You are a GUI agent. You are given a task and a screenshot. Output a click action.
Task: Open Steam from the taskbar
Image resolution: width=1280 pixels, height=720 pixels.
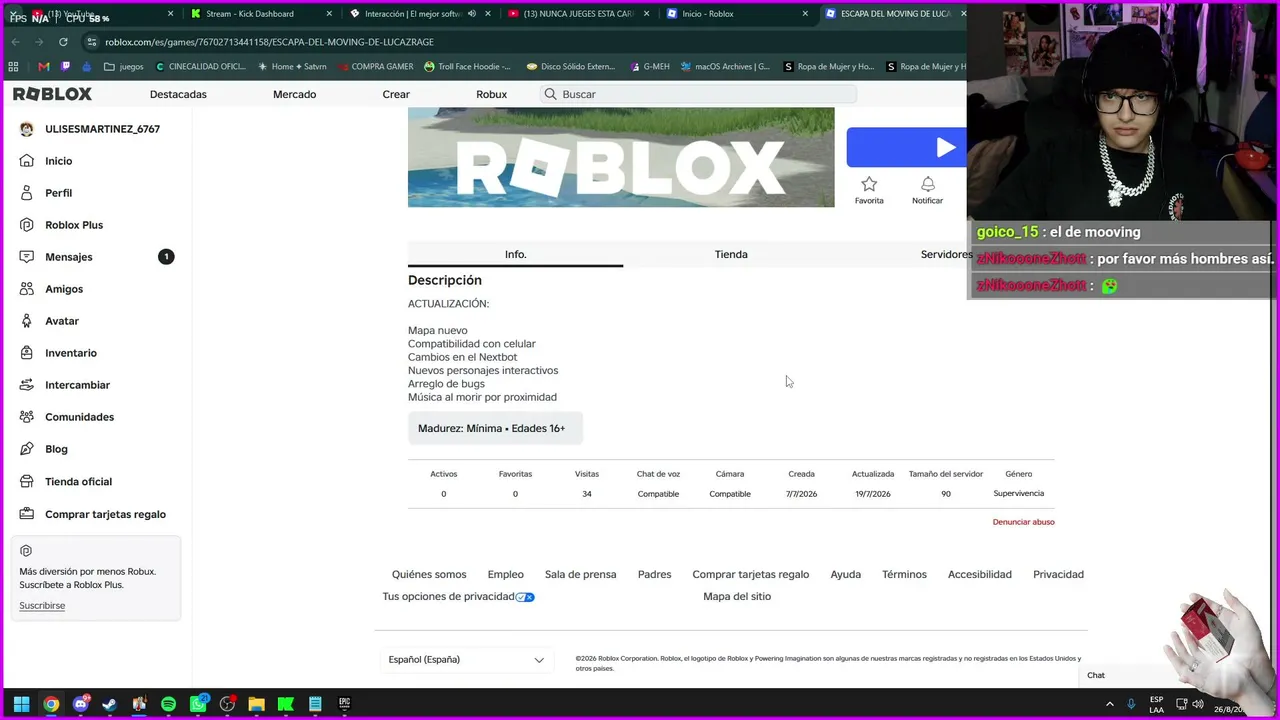coord(109,704)
